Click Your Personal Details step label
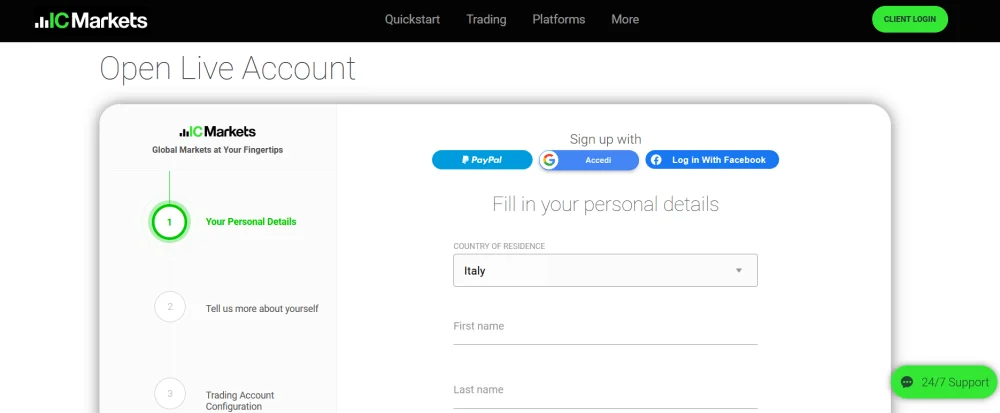 [x=251, y=222]
